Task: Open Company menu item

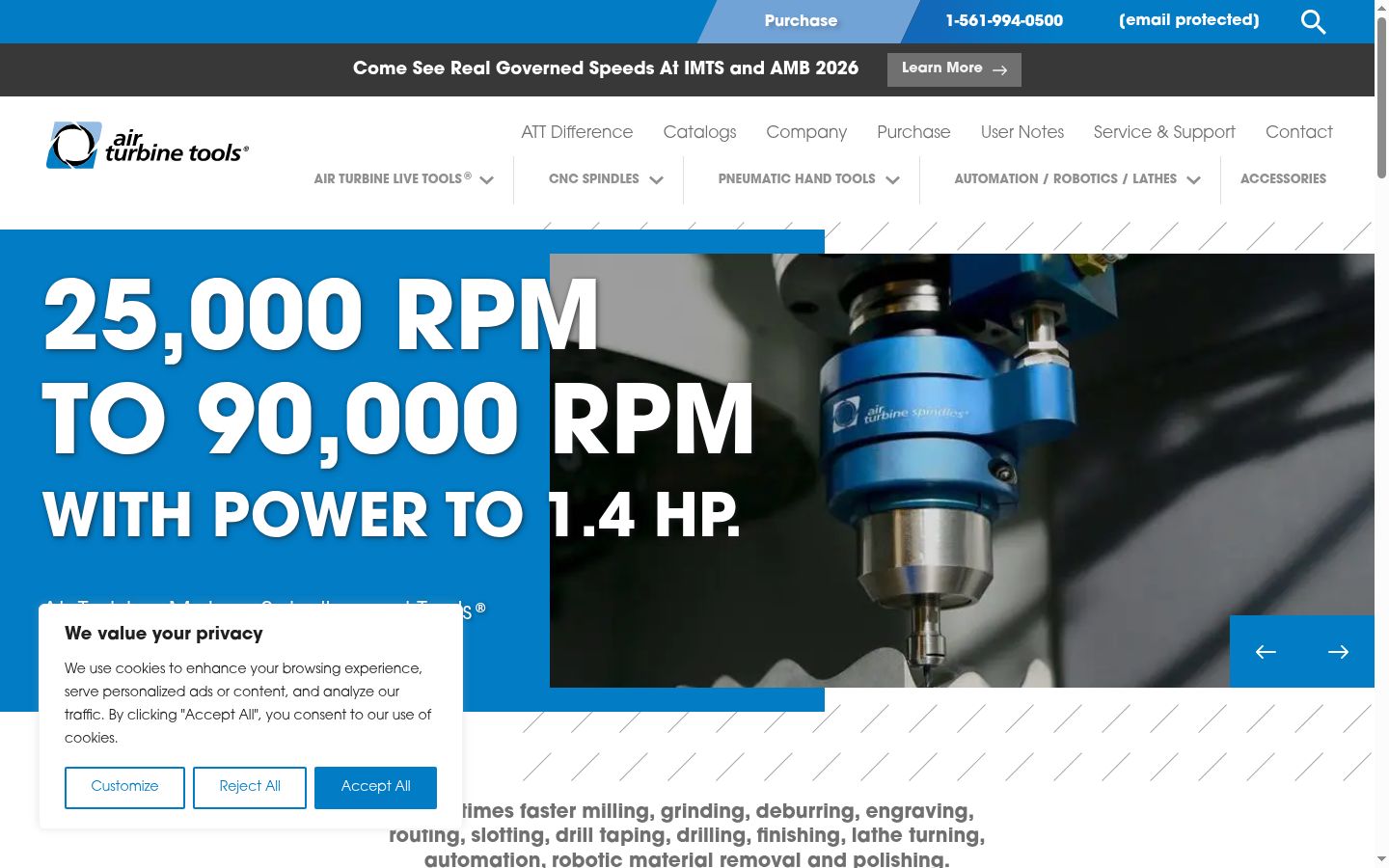Action: (x=806, y=132)
